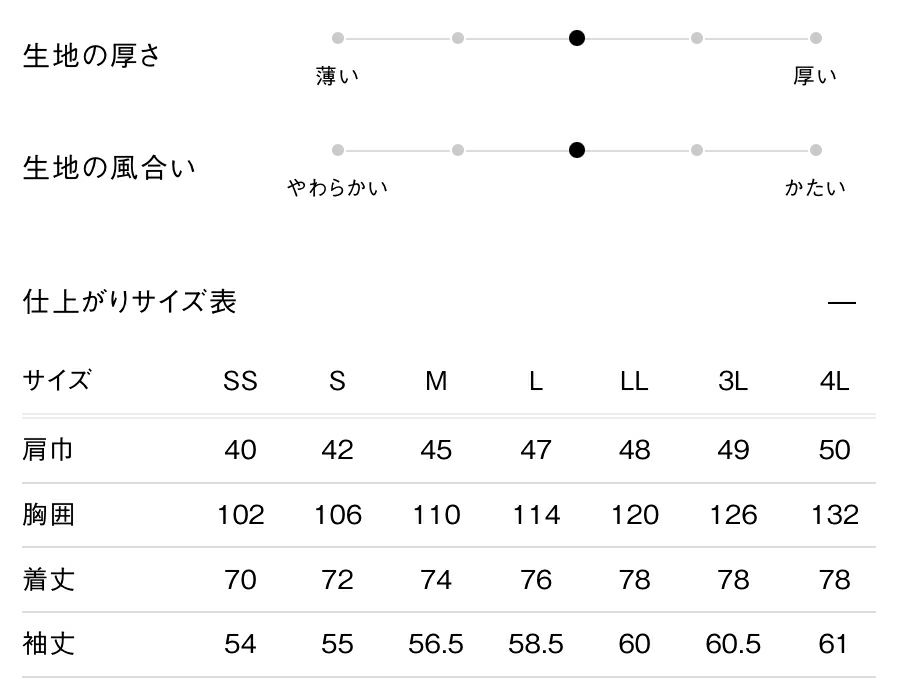The height and width of the screenshot is (698, 904).
Task: Click the 袖丈 value 56.5 for M
Action: [x=436, y=644]
